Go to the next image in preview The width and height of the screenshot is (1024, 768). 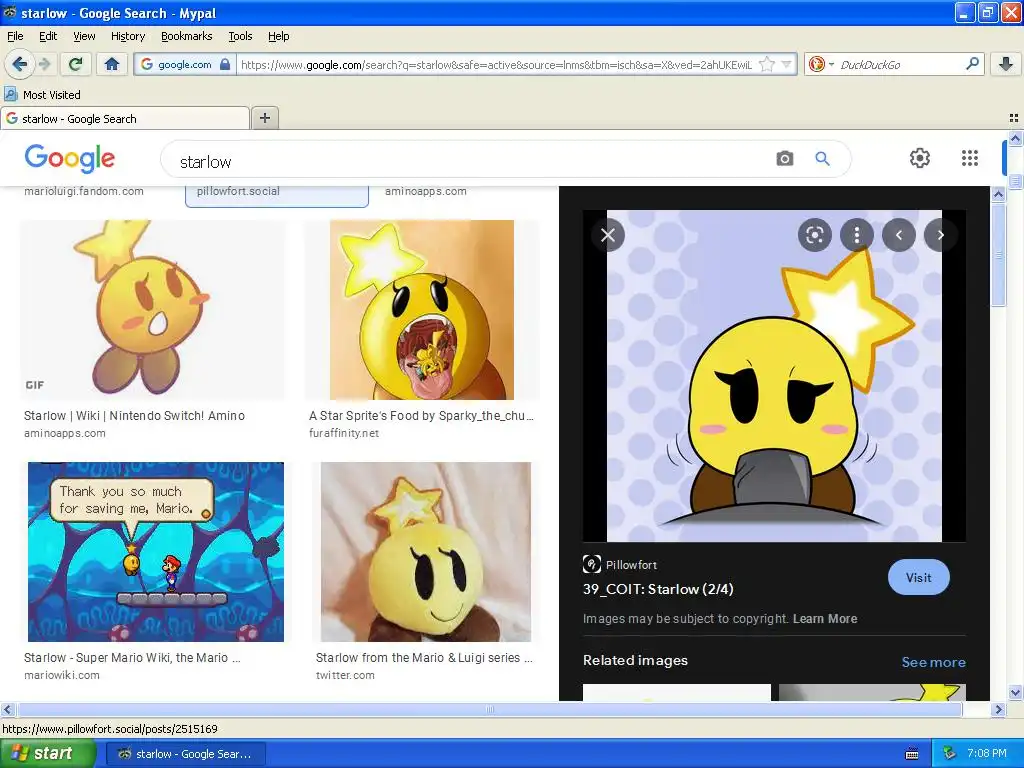940,235
